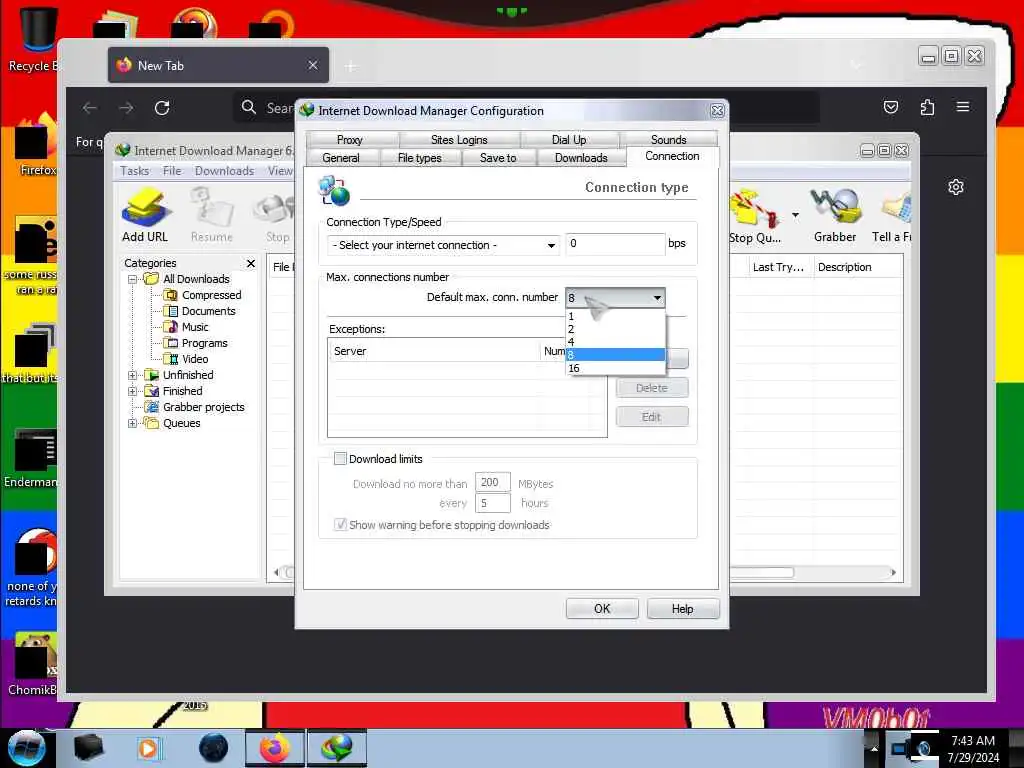
Task: Switch to the Save to tab
Action: click(498, 158)
